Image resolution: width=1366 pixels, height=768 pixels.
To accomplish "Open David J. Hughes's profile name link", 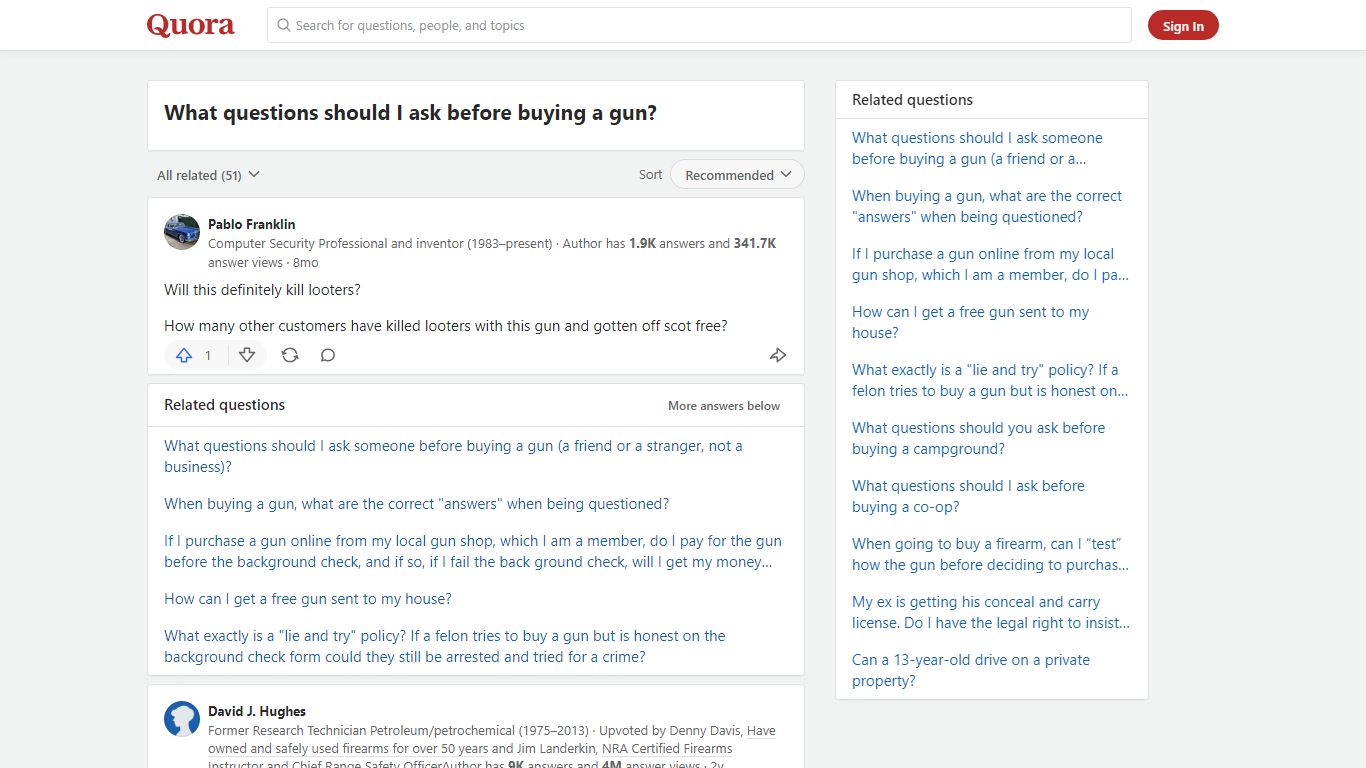I will (257, 711).
